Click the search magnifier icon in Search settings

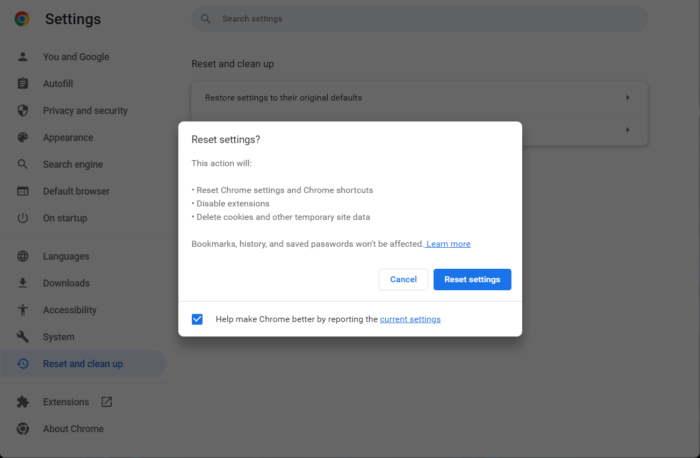point(206,19)
